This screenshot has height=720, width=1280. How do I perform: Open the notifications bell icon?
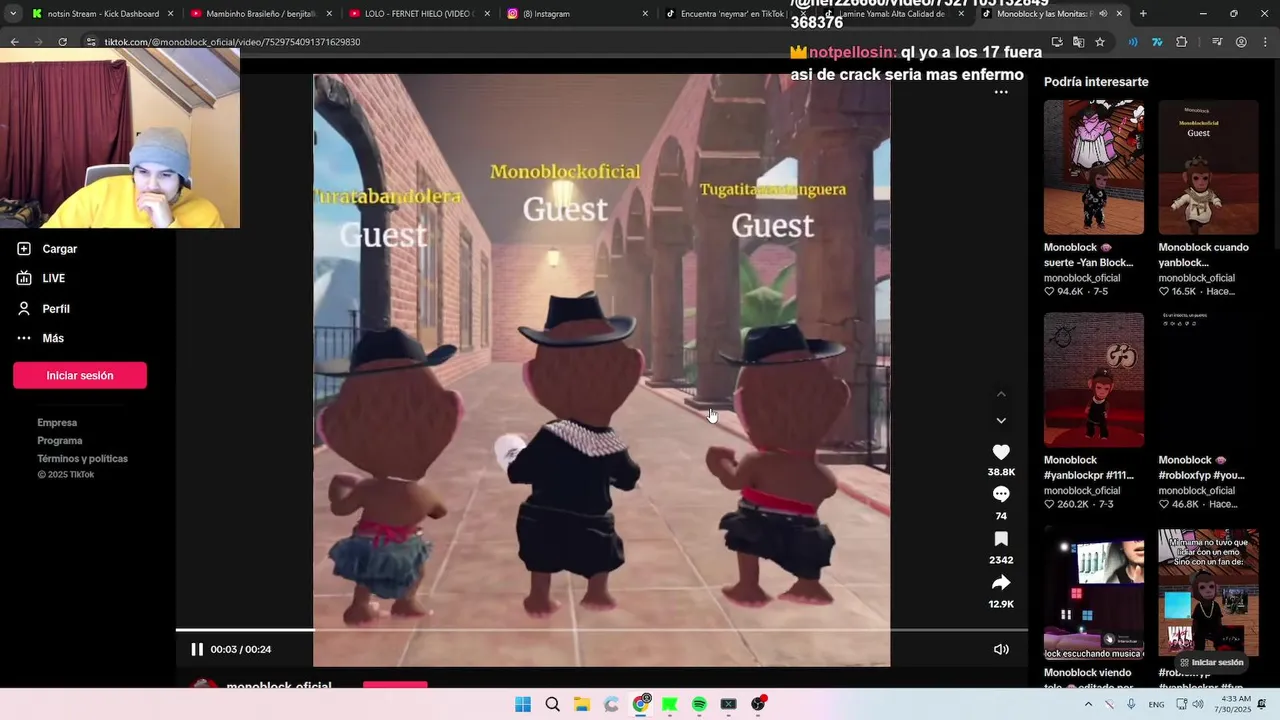[1262, 704]
